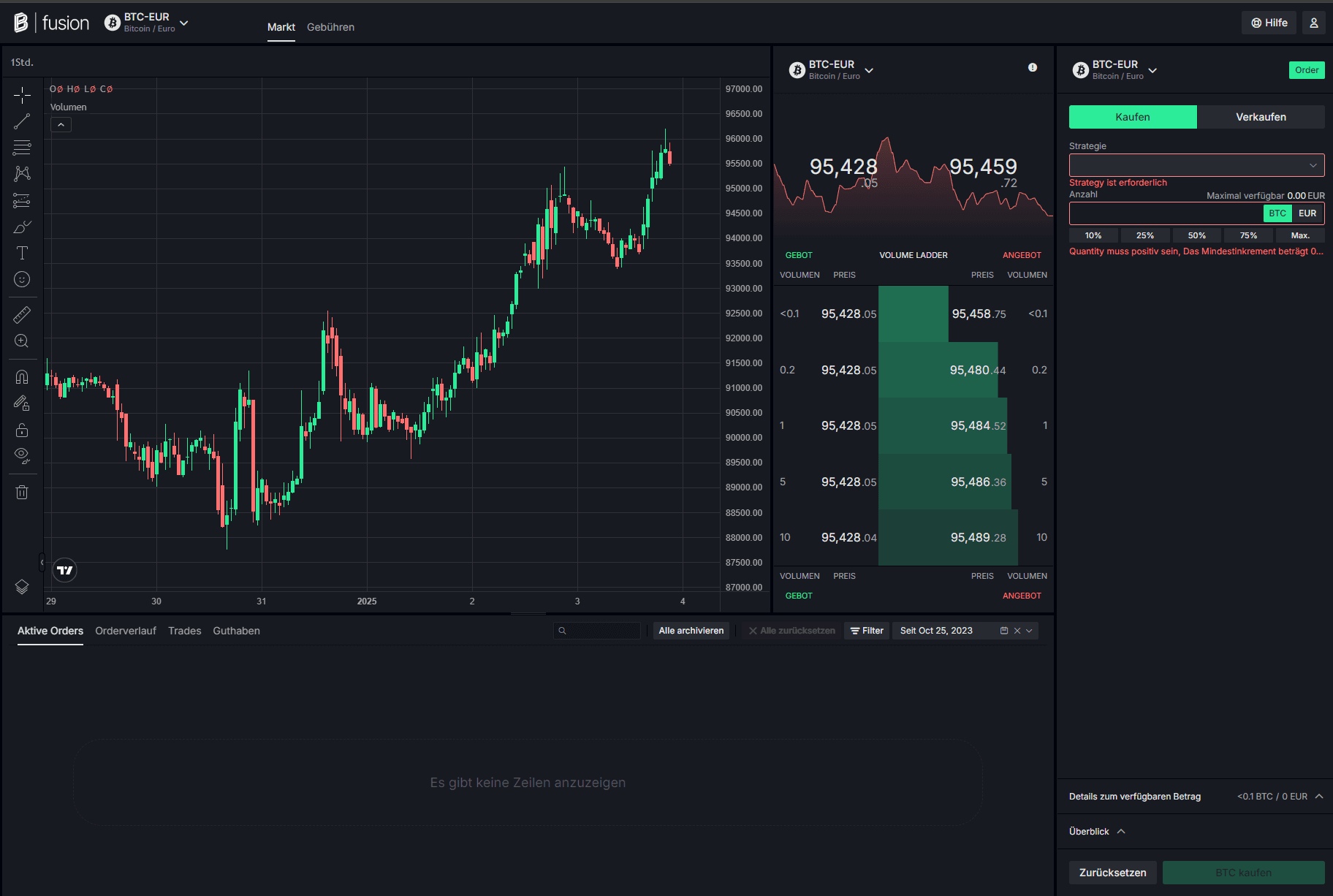This screenshot has width=1333, height=896.
Task: Activate the zoom in tool
Action: pyautogui.click(x=22, y=341)
